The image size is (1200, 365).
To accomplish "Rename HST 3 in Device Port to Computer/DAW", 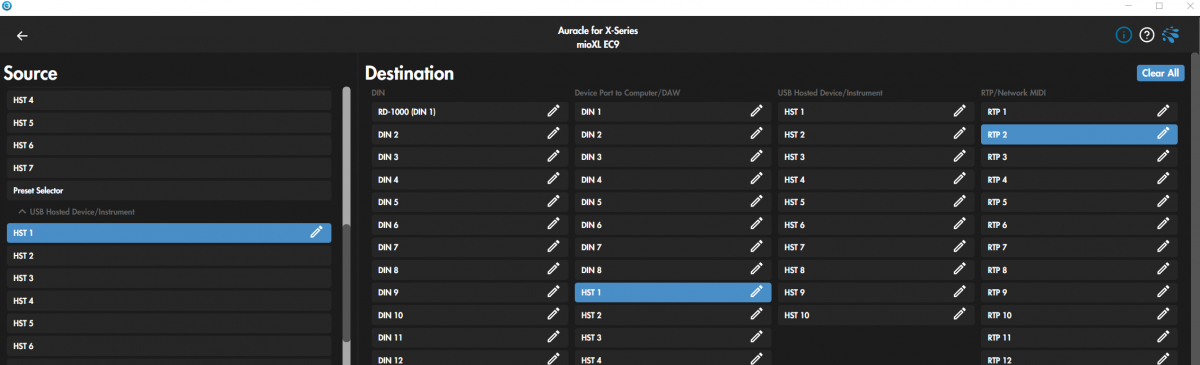I will point(756,337).
